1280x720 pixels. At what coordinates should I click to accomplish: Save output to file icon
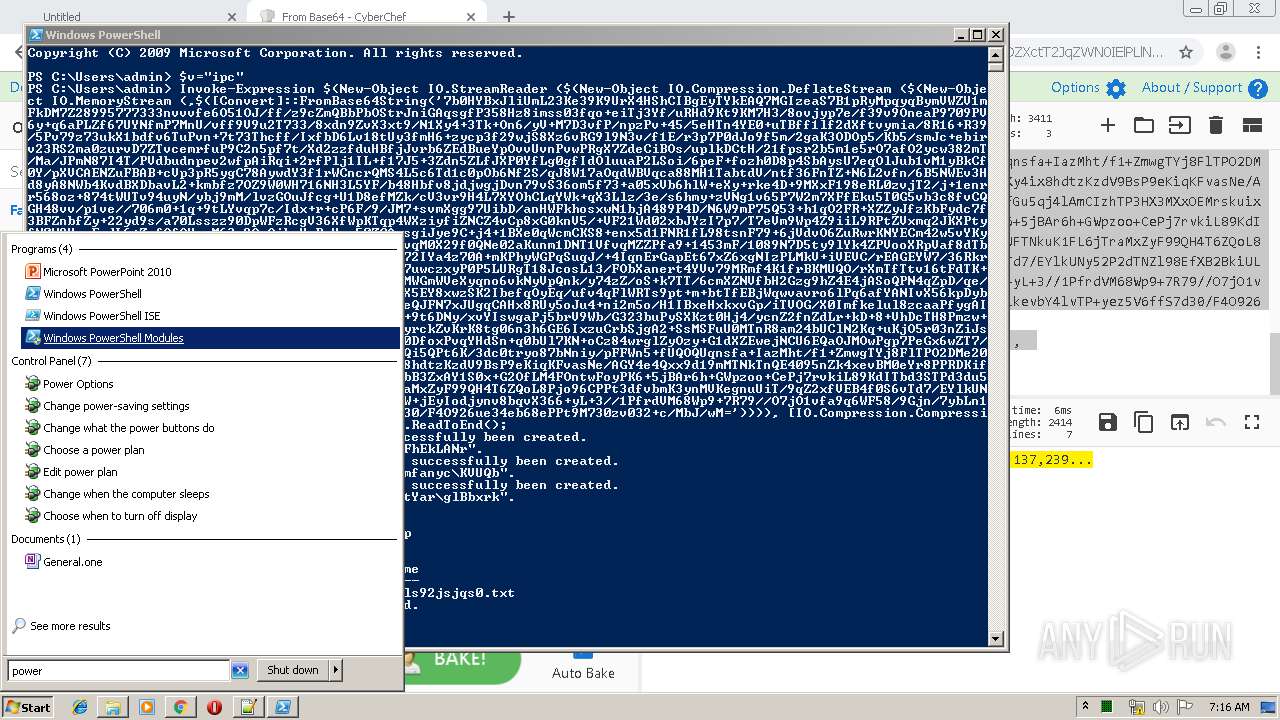point(1107,422)
